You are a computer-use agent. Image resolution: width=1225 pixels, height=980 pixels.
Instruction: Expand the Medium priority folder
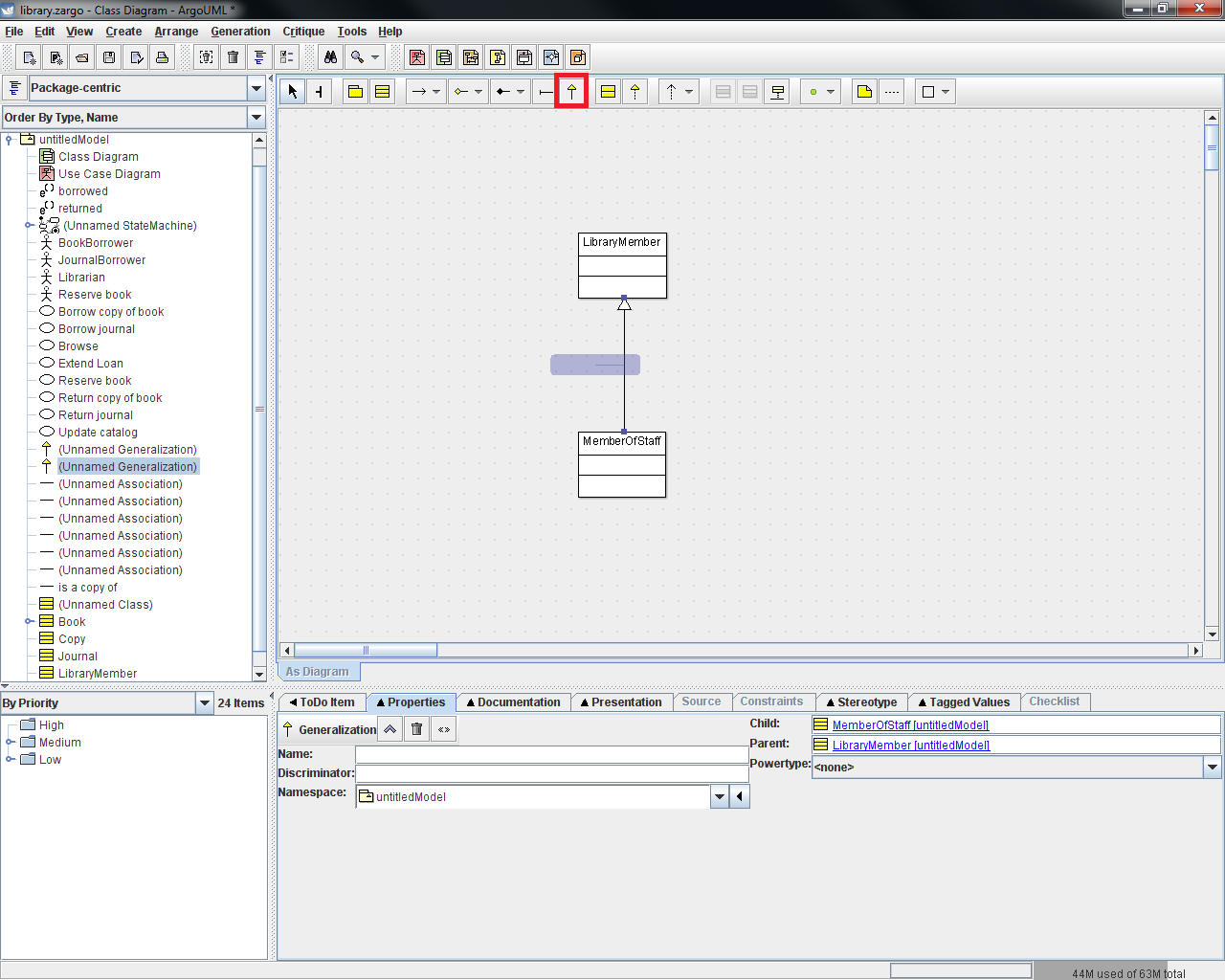pyautogui.click(x=11, y=743)
